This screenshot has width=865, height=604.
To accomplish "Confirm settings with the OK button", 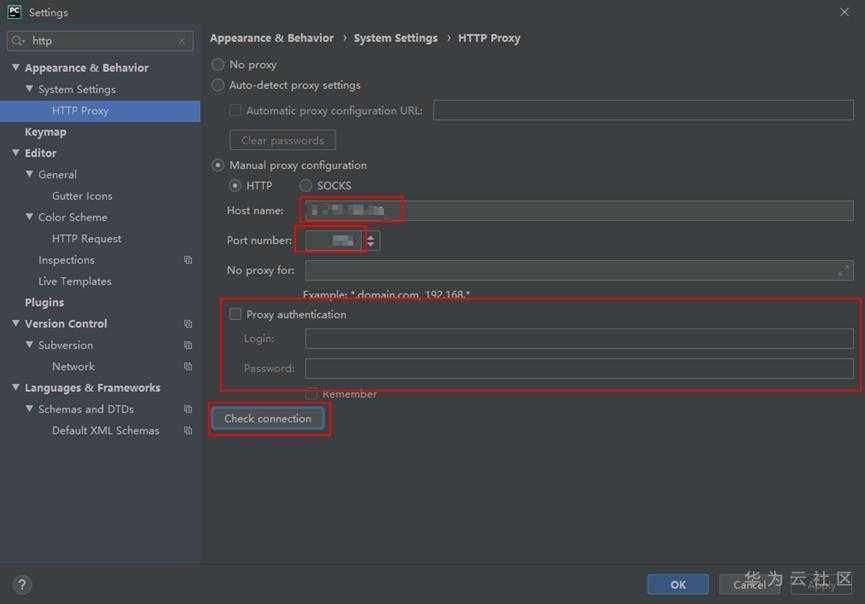I will click(x=677, y=585).
